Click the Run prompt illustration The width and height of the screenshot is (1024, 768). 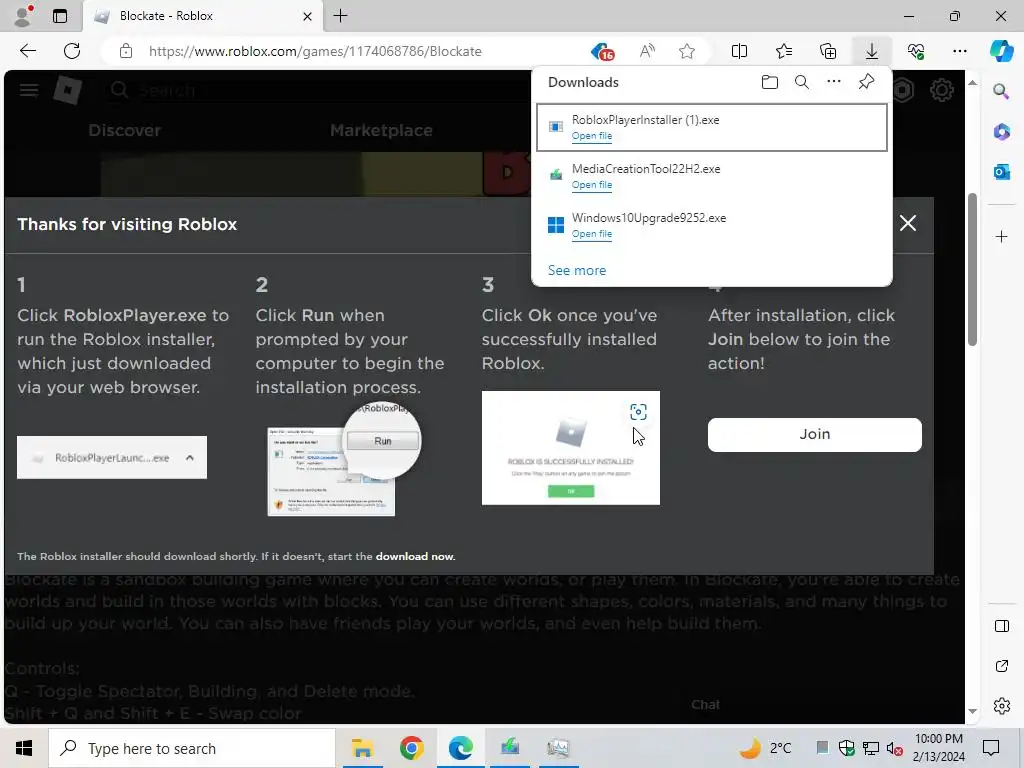344,460
